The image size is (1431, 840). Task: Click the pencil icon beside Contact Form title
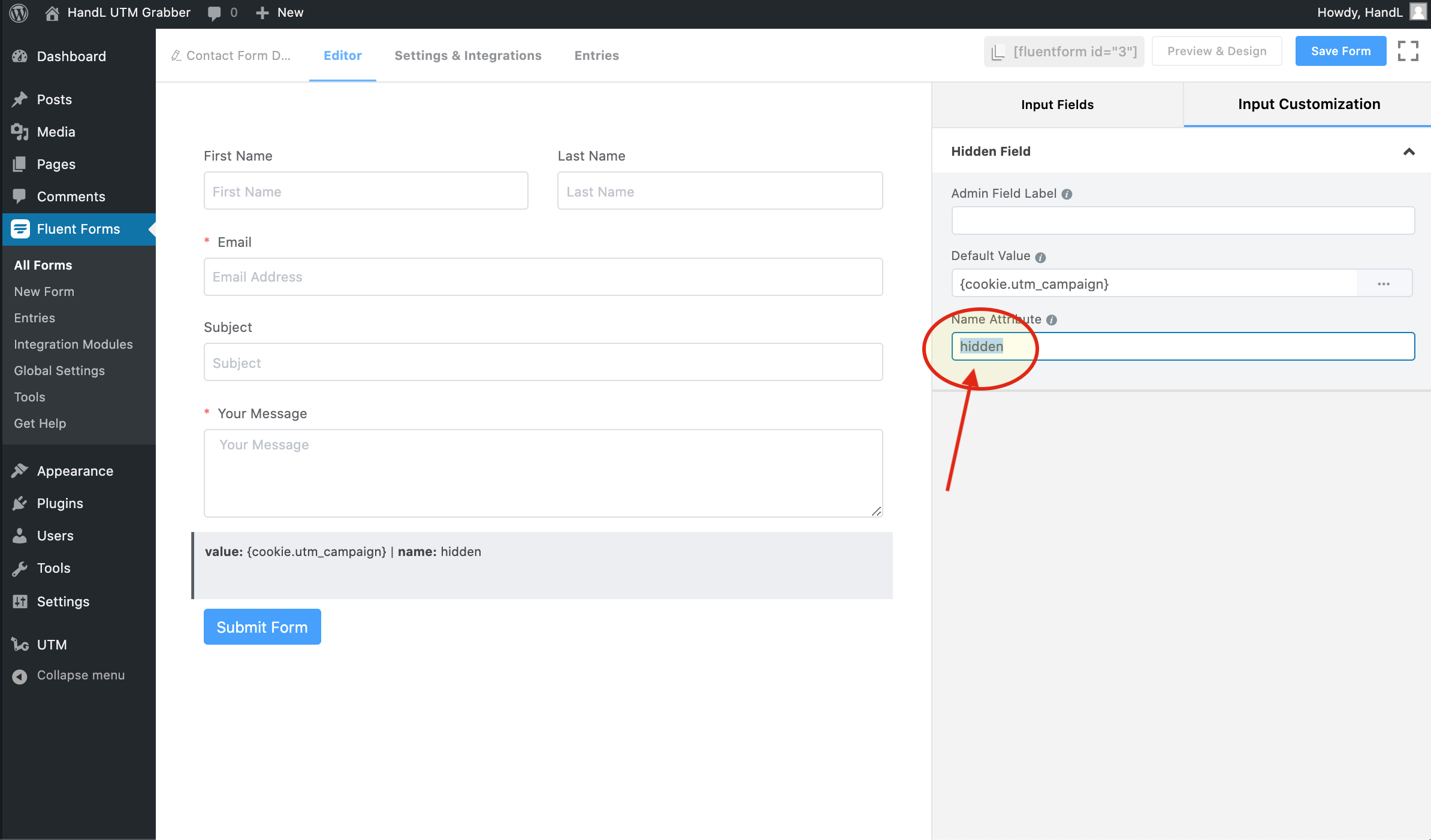coord(176,56)
